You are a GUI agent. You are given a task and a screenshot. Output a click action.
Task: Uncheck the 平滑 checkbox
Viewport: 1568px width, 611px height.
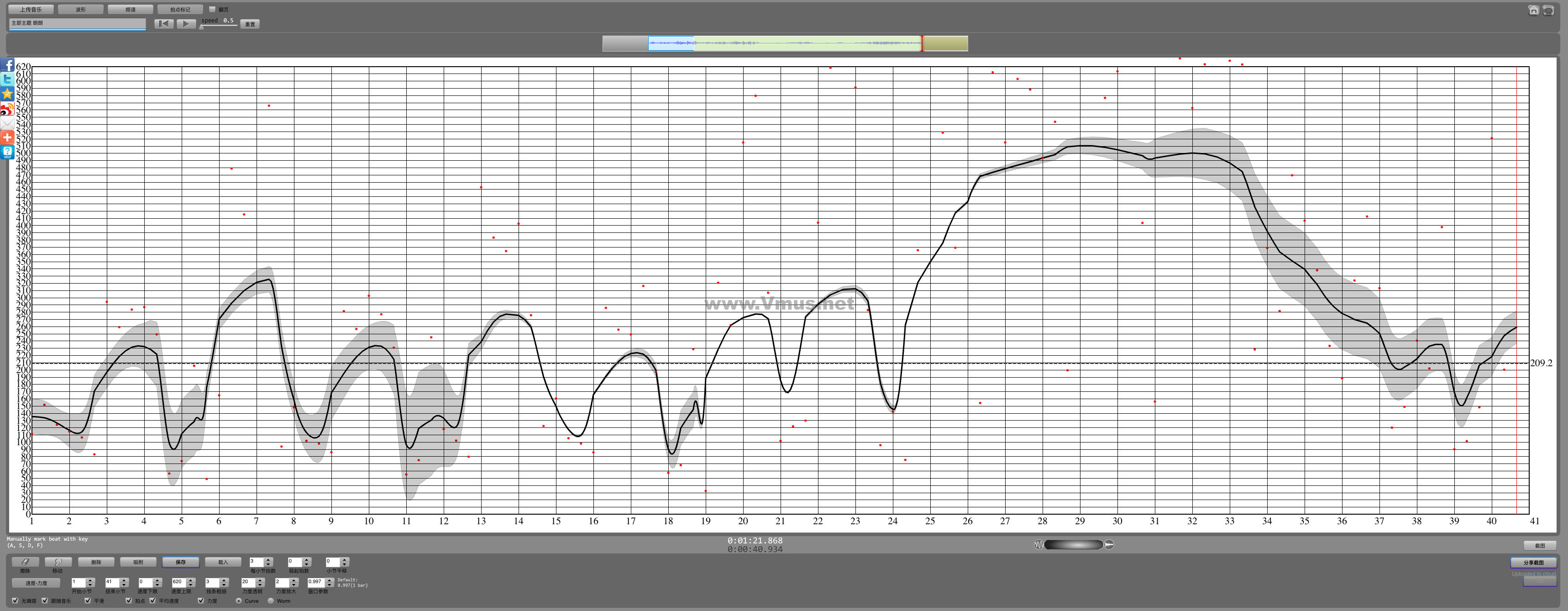(88, 600)
